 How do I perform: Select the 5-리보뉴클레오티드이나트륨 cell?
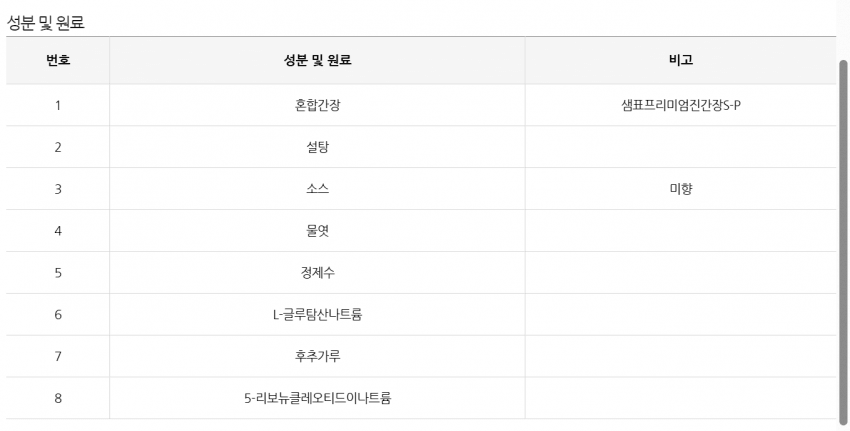317,398
